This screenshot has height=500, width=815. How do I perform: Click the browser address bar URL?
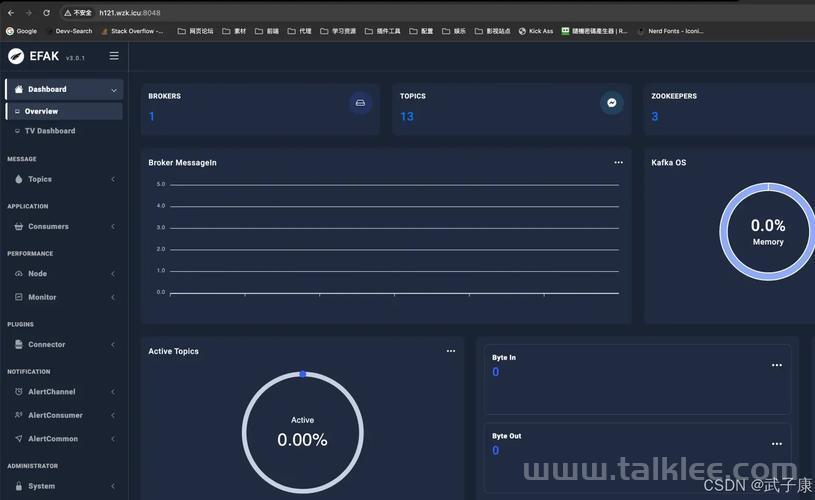point(130,12)
